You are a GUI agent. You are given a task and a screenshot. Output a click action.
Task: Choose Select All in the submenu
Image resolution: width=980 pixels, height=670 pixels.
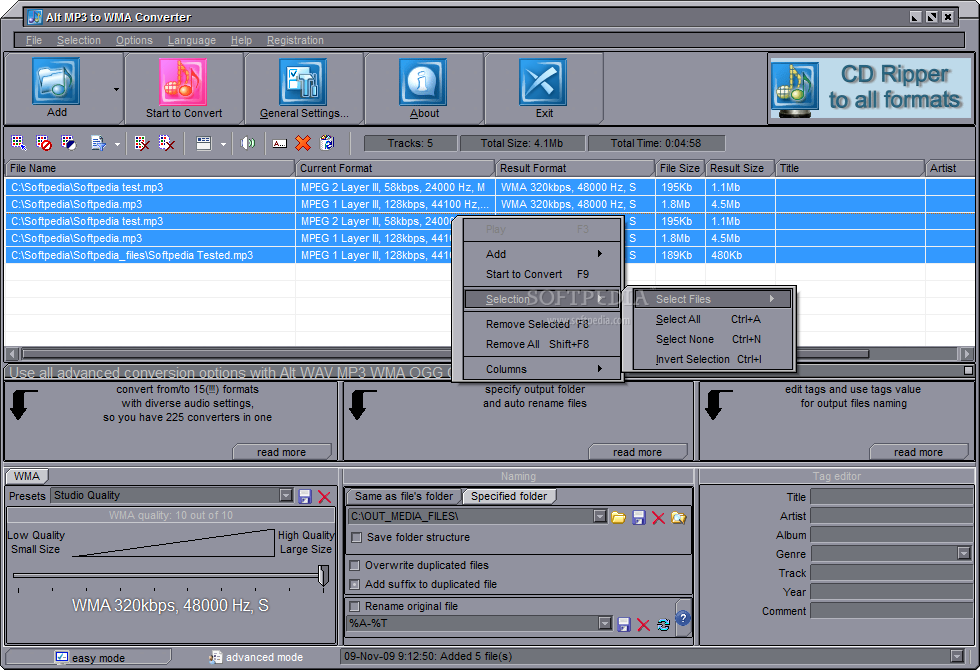point(712,319)
